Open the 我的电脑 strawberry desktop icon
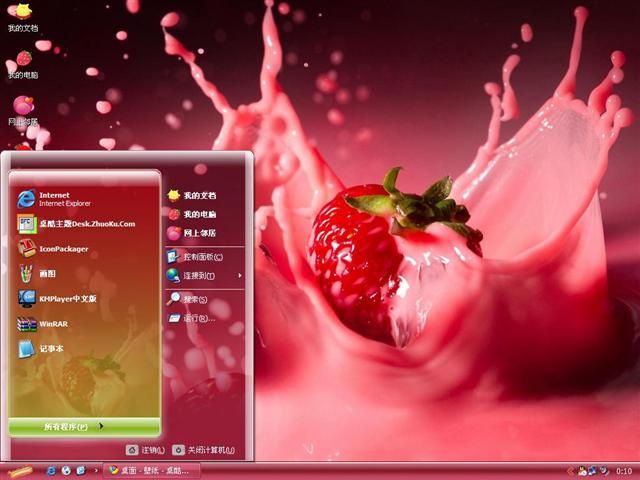Screen dimensions: 640x480 pyautogui.click(x=23, y=64)
